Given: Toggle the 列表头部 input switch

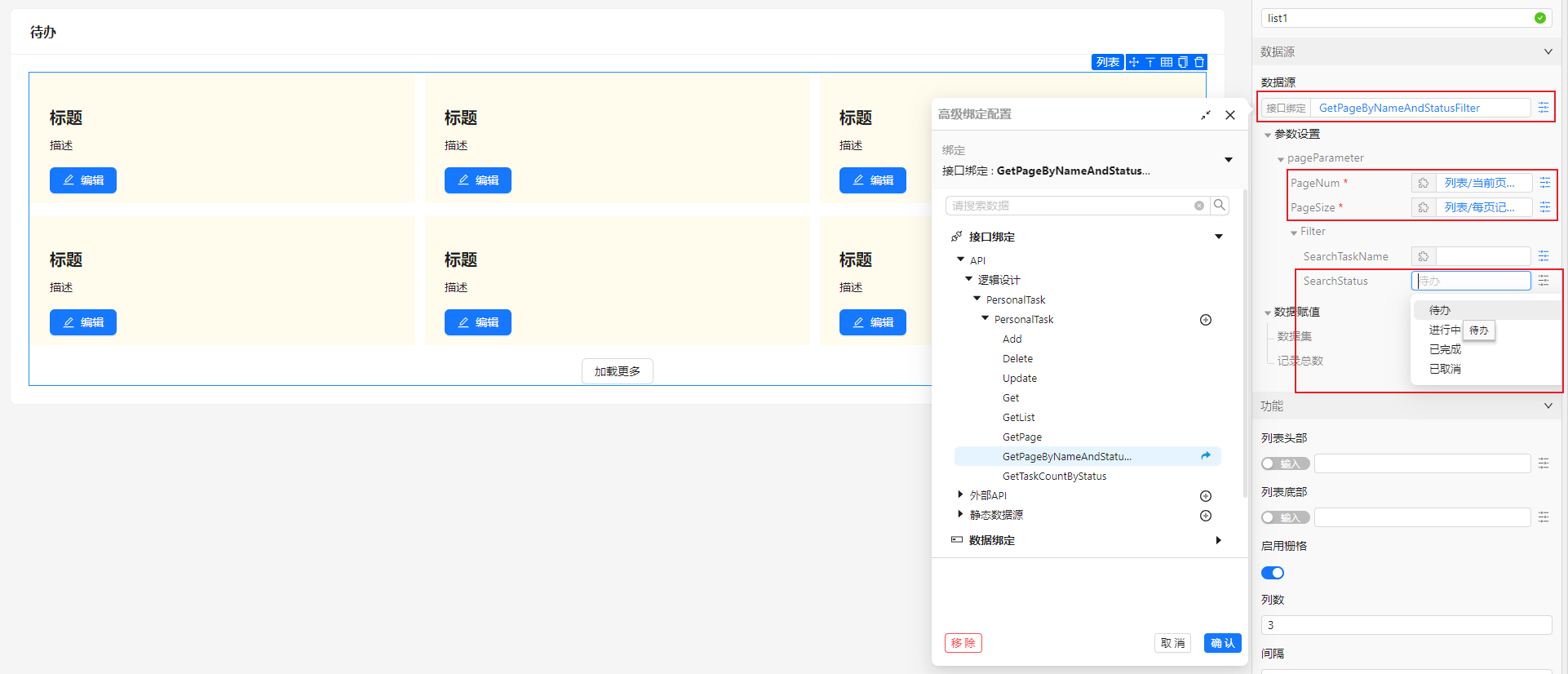Looking at the screenshot, I should pos(1285,463).
